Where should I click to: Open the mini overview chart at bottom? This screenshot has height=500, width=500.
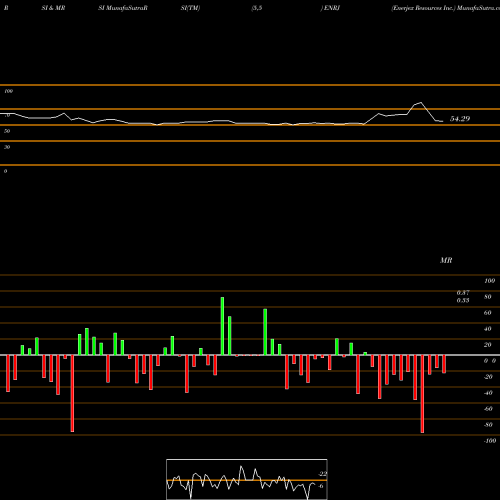pyautogui.click(x=247, y=479)
